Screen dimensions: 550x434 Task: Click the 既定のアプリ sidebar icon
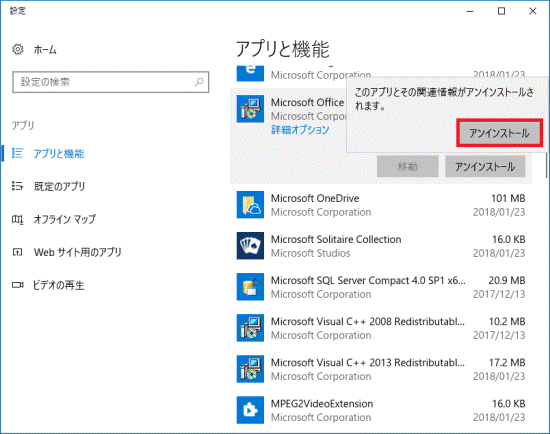point(17,186)
